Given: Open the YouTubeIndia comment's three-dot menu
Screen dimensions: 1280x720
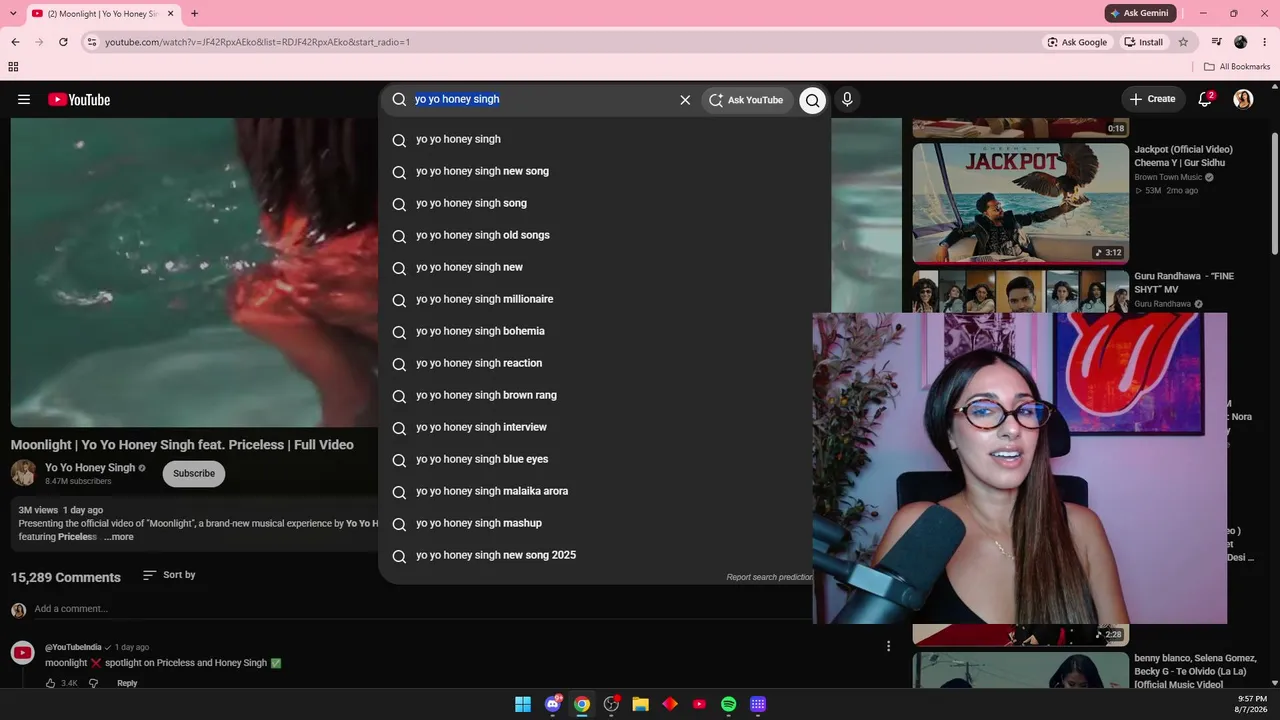Looking at the screenshot, I should click(888, 647).
